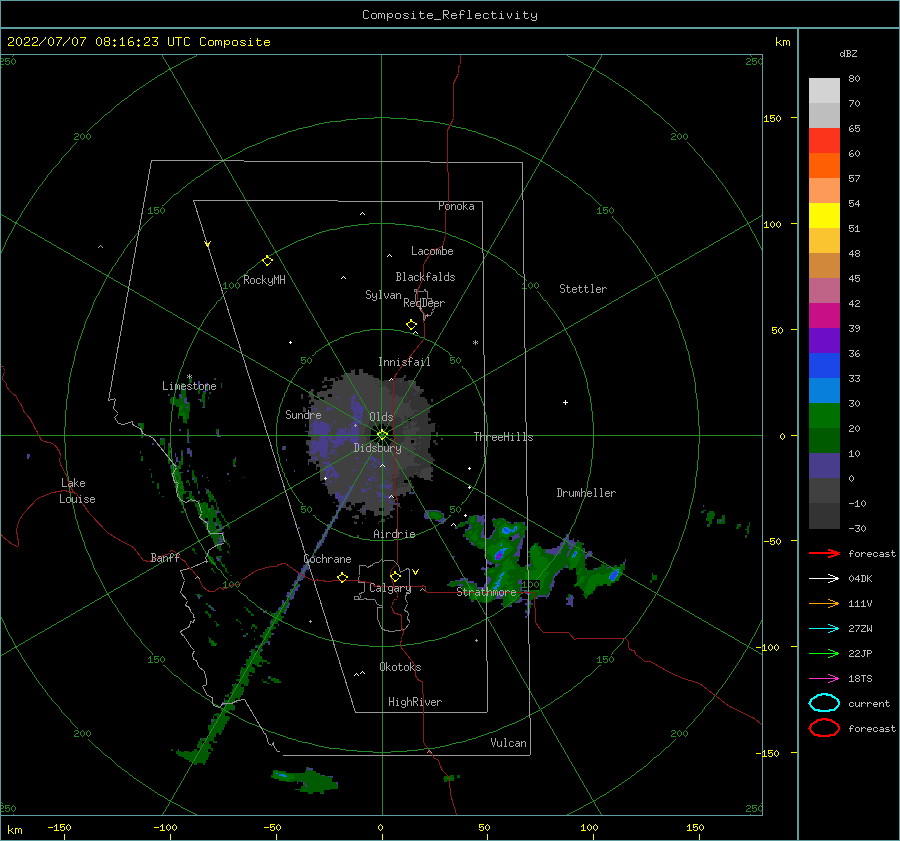The height and width of the screenshot is (841, 900).
Task: Click the yellow diamond marker beside RockyMH
Action: [267, 261]
